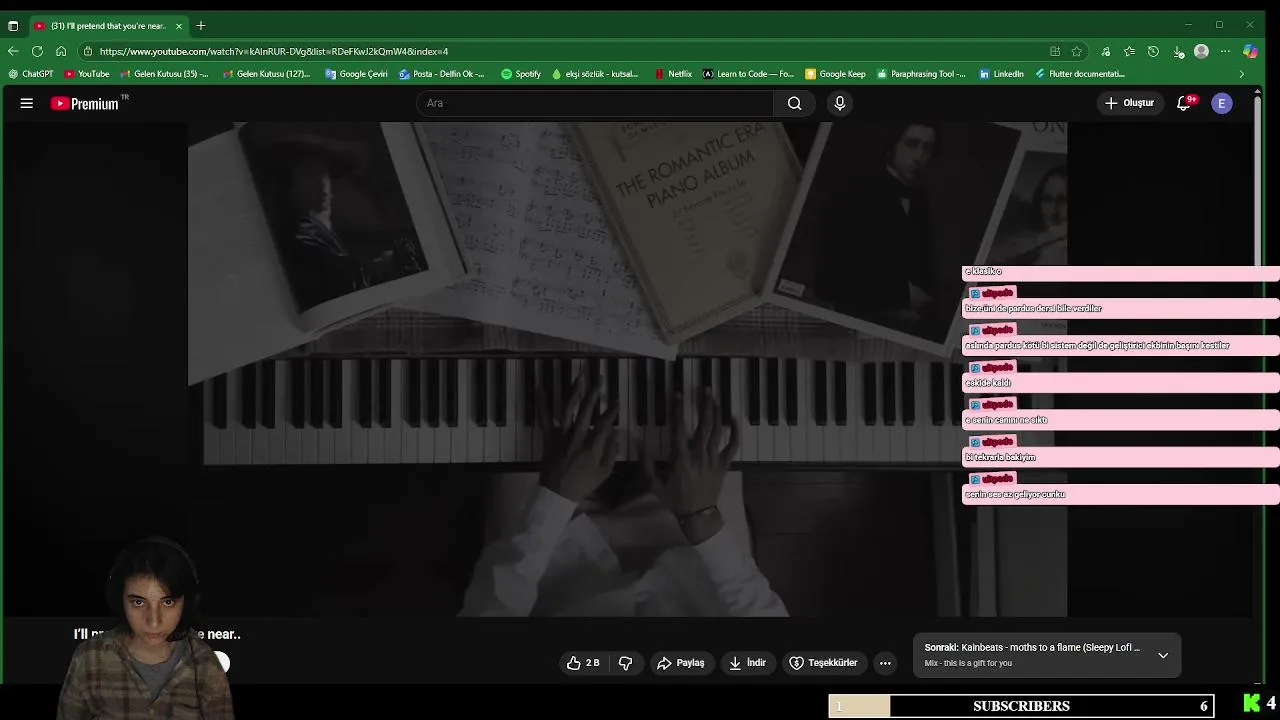Click the YouTube "Ara" search field
Screen dimensions: 1280x720
[x=595, y=103]
